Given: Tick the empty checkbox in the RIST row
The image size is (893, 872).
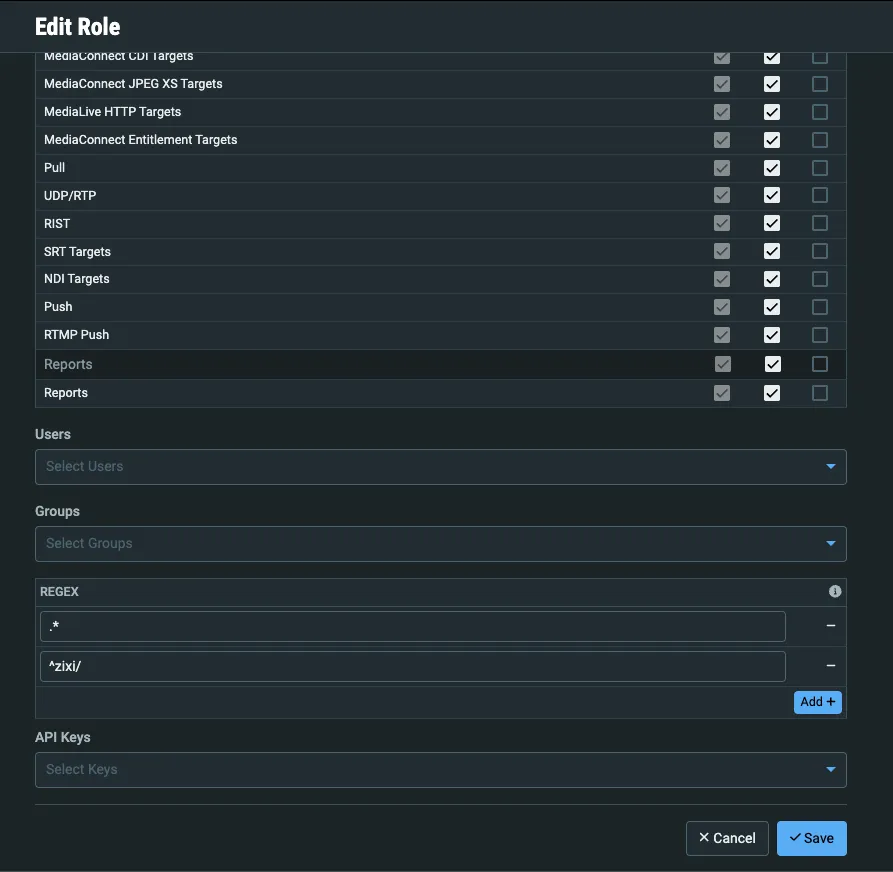Looking at the screenshot, I should point(820,223).
